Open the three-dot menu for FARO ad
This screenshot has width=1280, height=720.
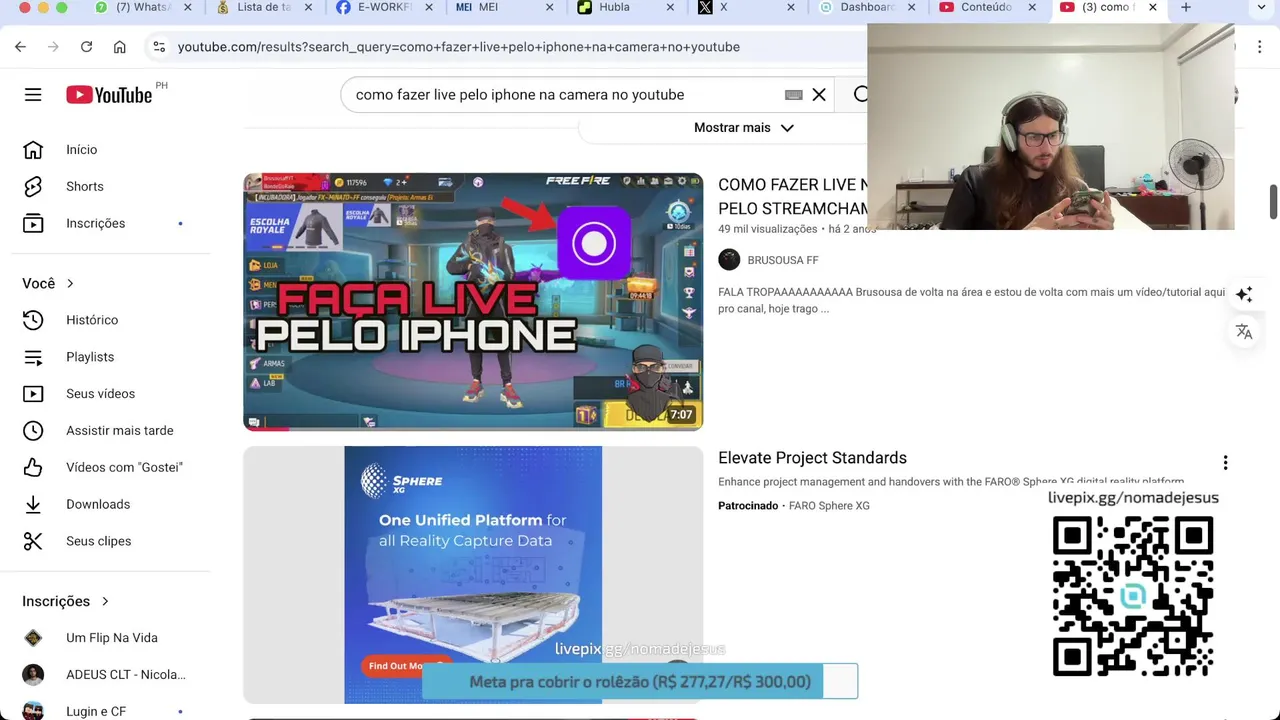coord(1225,463)
